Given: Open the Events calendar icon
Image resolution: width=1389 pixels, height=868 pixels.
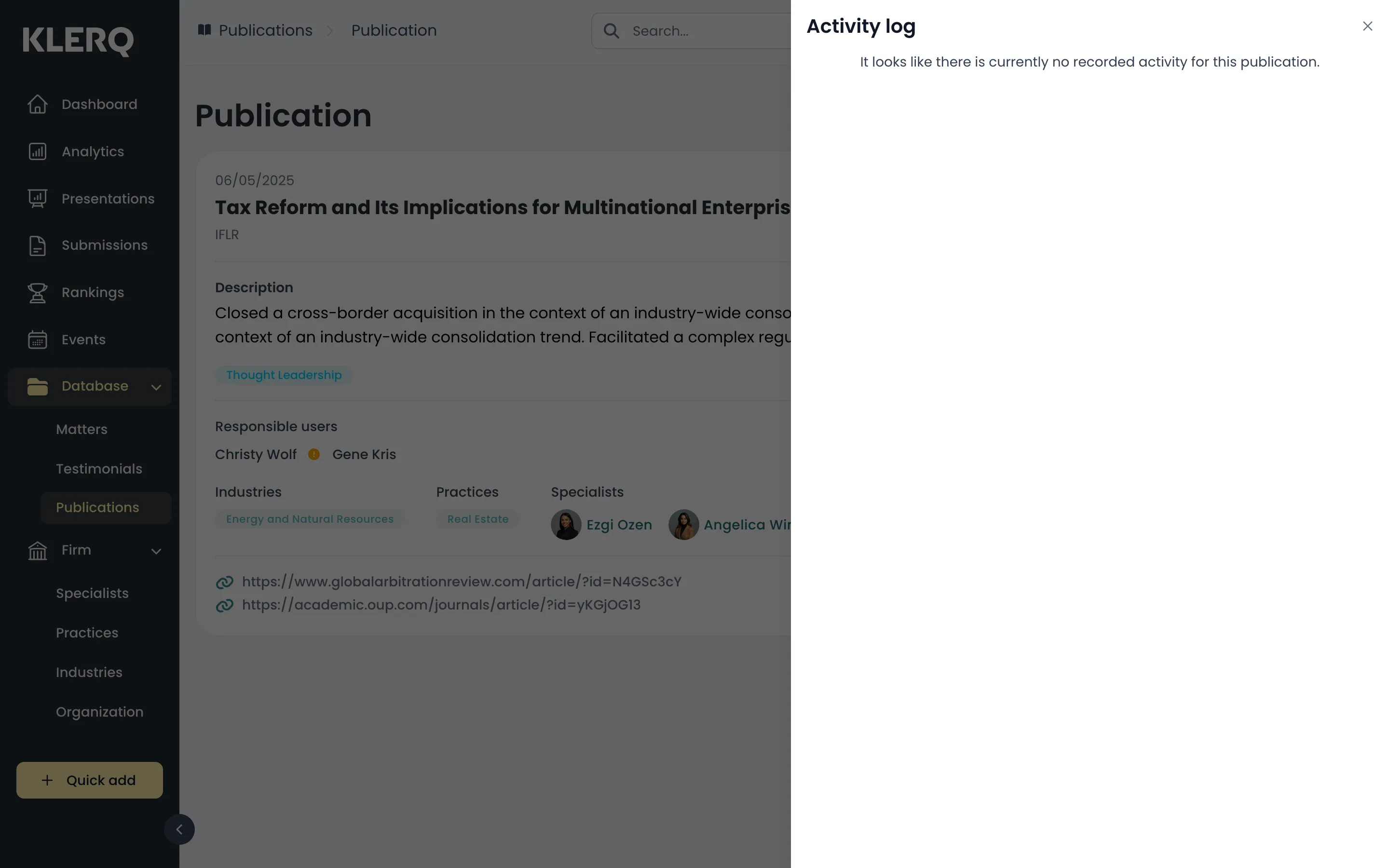Looking at the screenshot, I should 37,339.
